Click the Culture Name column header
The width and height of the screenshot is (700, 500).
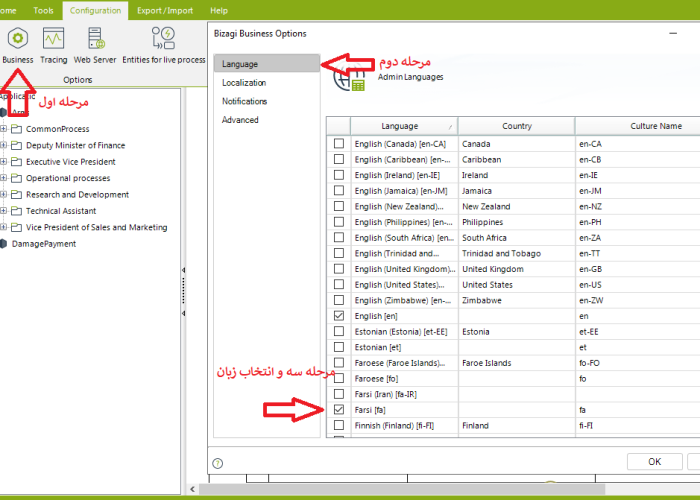(638, 126)
